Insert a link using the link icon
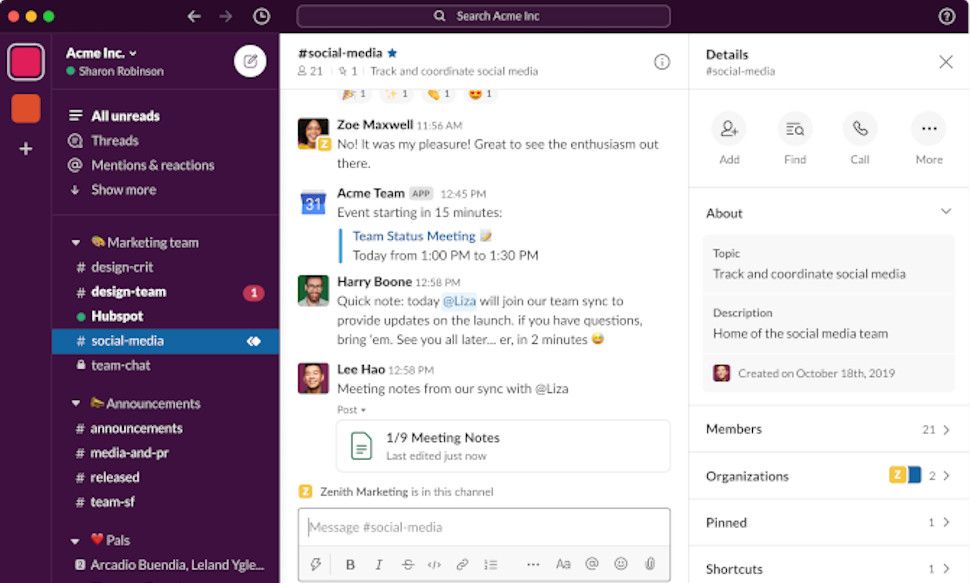The width and height of the screenshot is (970, 583). (462, 564)
